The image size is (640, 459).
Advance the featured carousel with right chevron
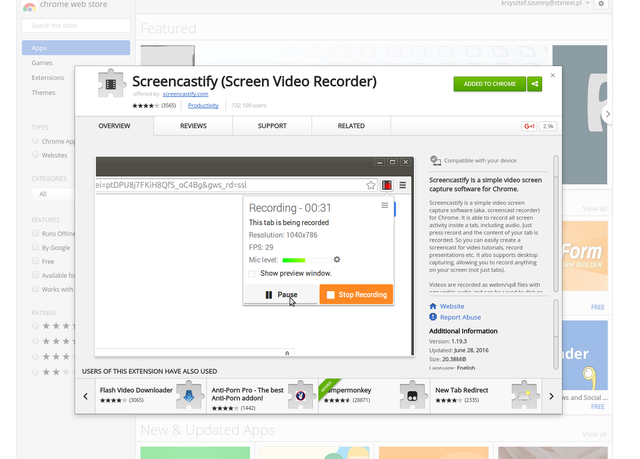[607, 114]
